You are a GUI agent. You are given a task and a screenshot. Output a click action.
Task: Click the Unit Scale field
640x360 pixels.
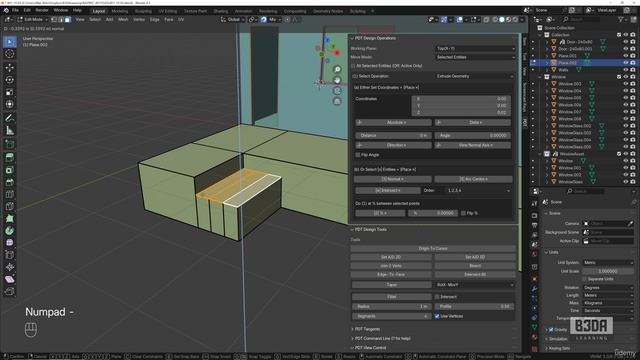pos(608,271)
